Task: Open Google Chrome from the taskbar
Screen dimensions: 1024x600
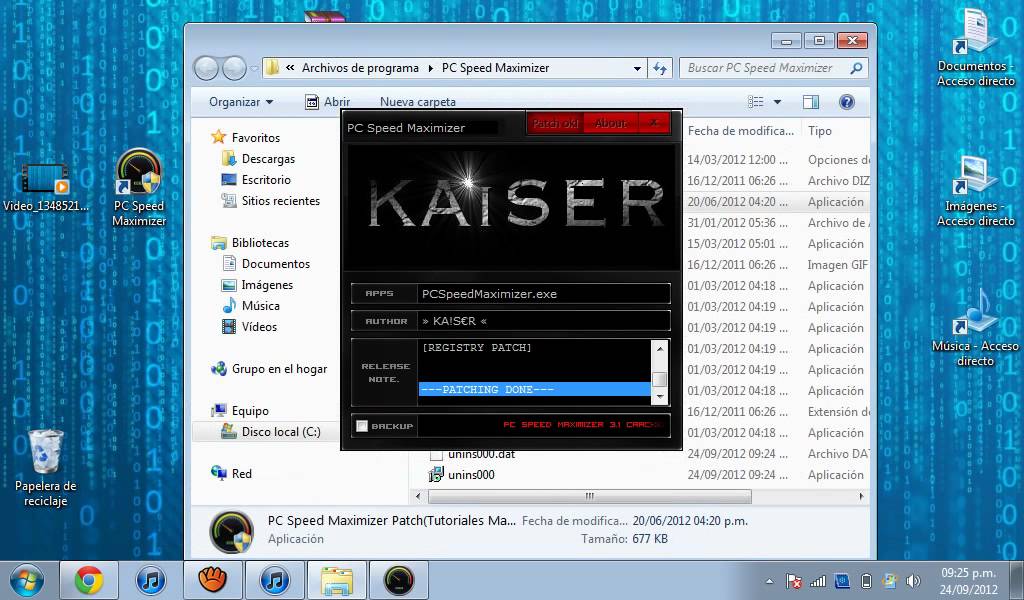Action: [88, 580]
